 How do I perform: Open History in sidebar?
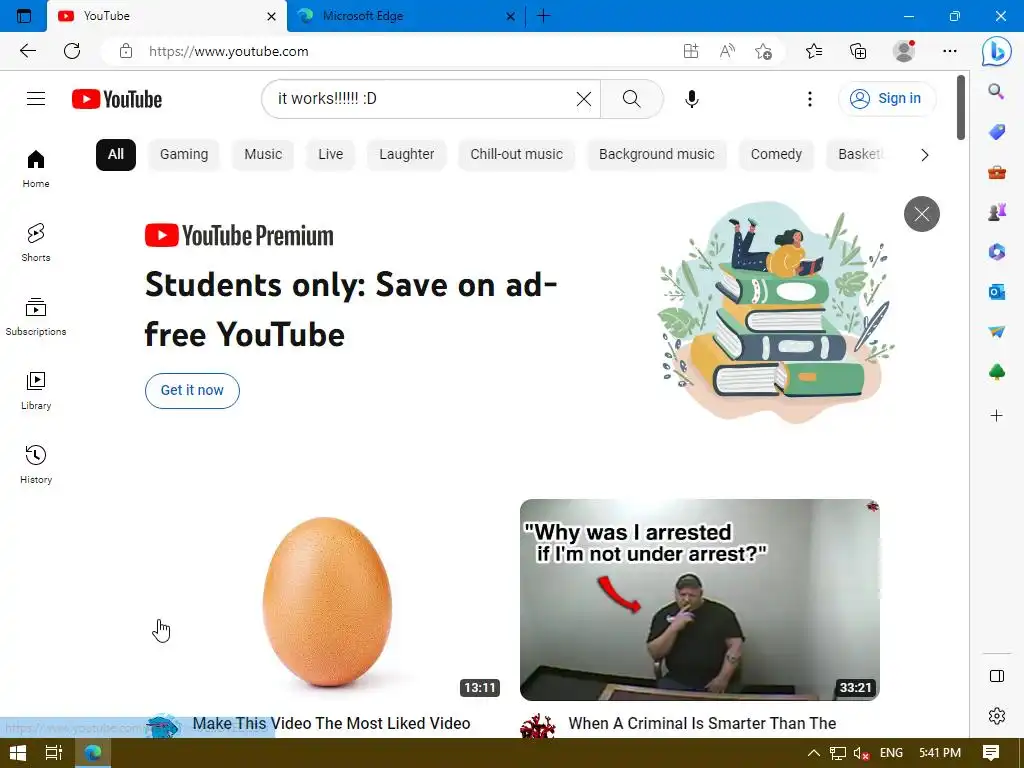pos(36,464)
